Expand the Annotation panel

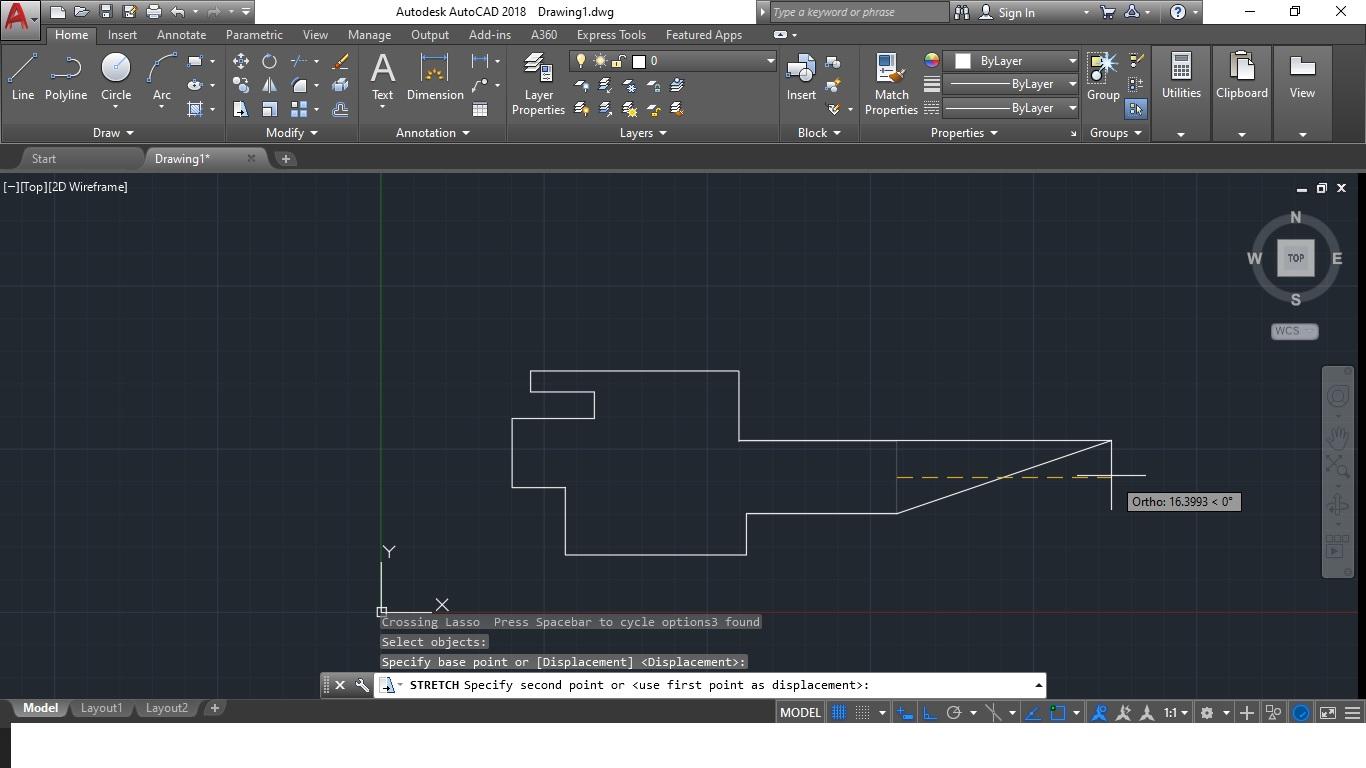(x=433, y=133)
